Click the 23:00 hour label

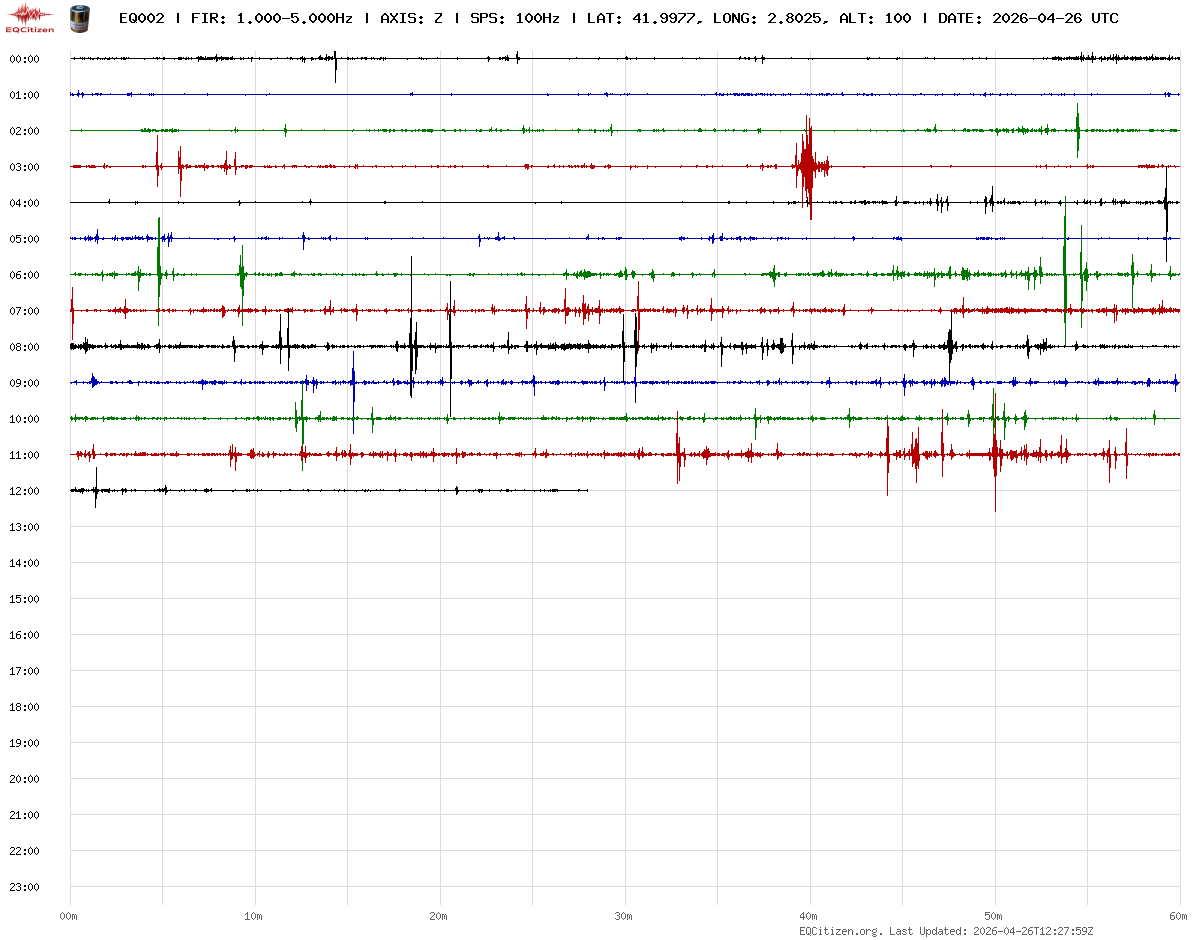coord(24,887)
